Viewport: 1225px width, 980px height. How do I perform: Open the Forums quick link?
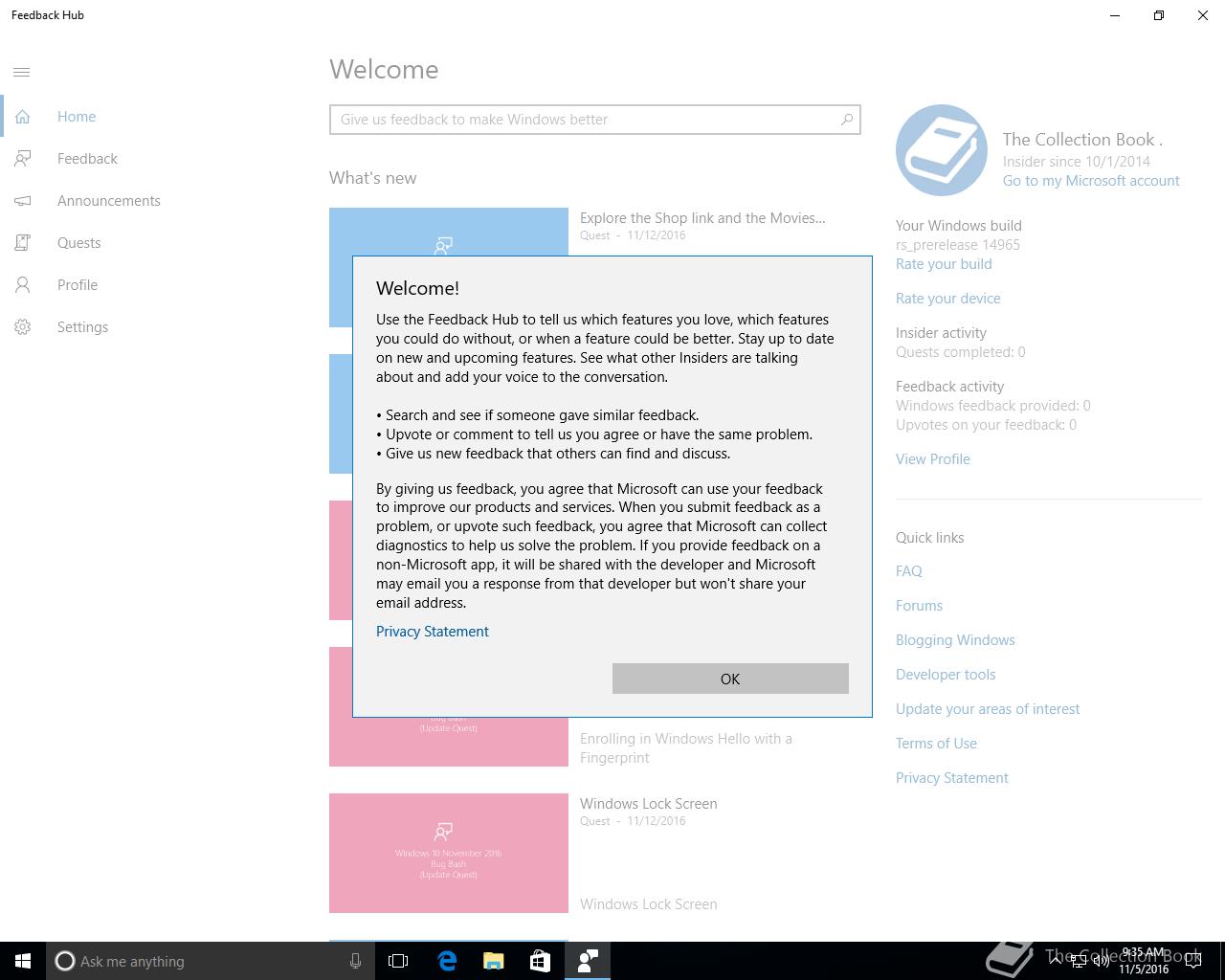(x=919, y=606)
